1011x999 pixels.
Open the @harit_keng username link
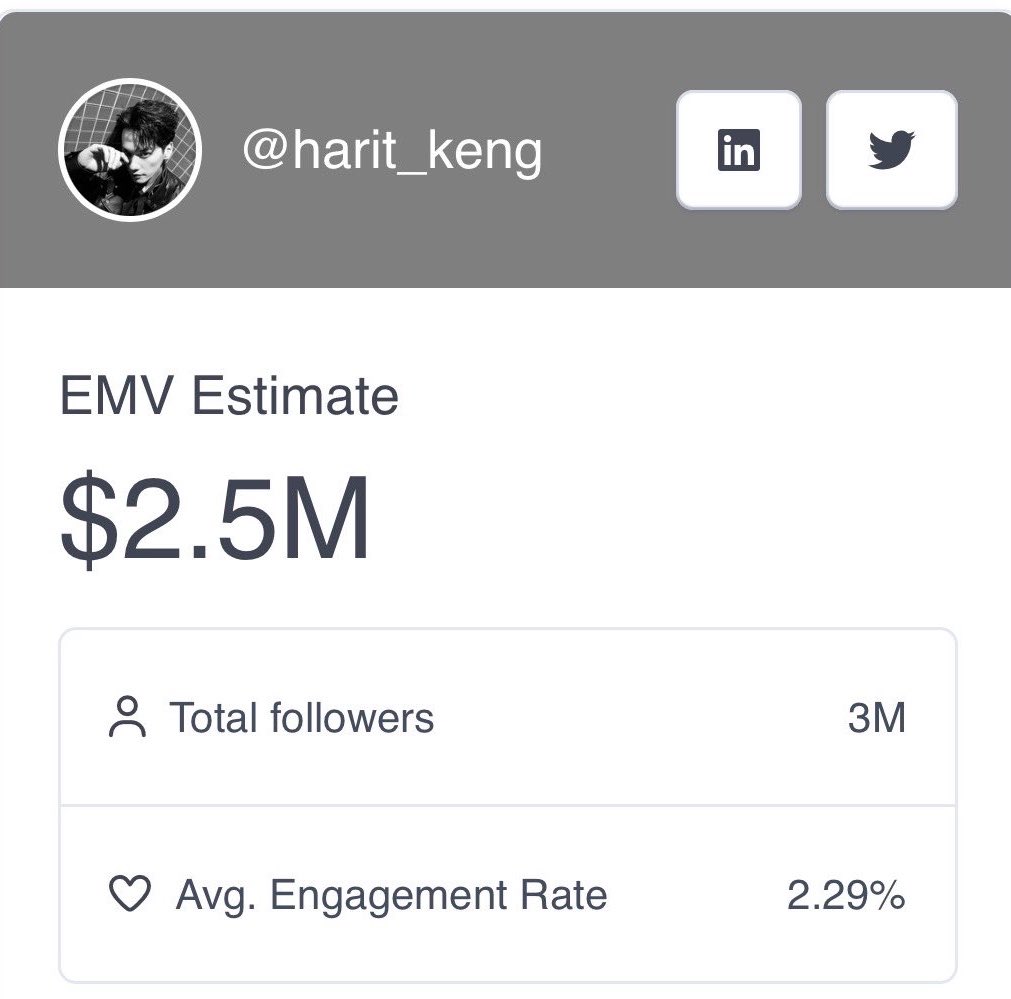[392, 151]
